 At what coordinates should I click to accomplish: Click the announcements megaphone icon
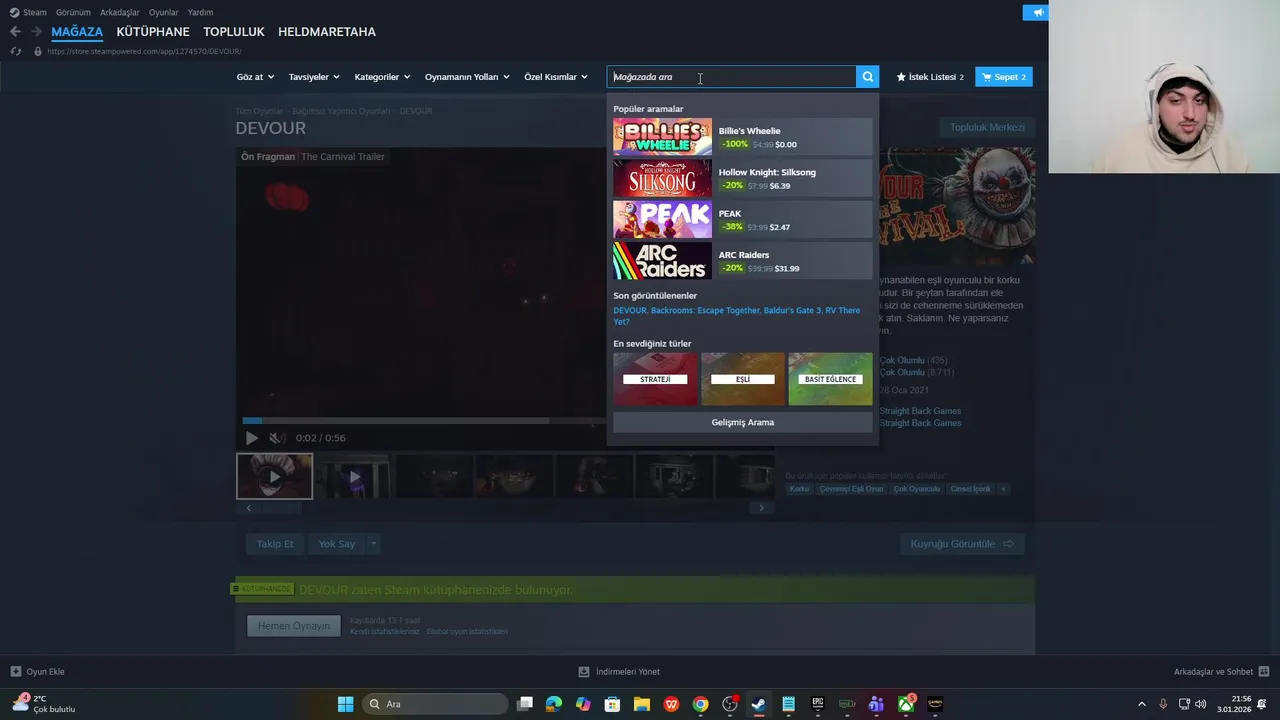point(1036,12)
